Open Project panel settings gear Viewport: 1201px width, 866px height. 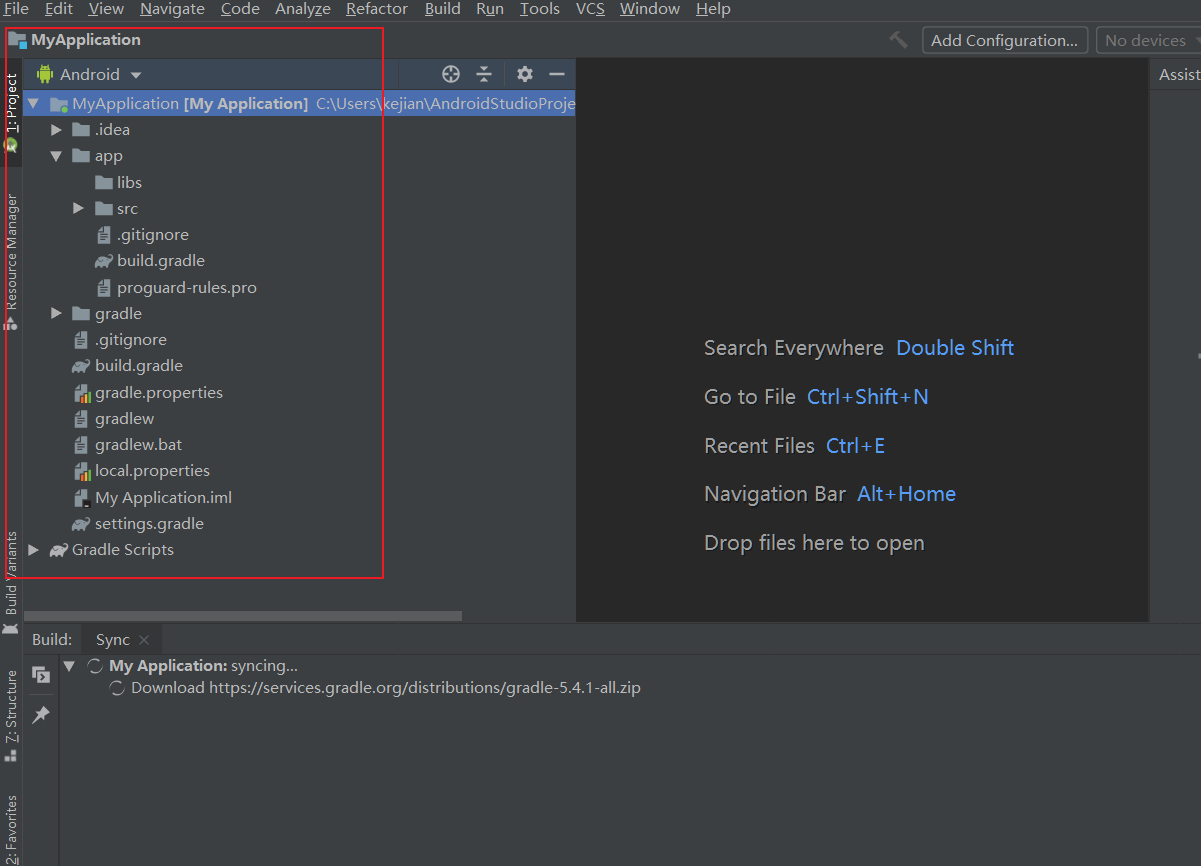click(525, 74)
